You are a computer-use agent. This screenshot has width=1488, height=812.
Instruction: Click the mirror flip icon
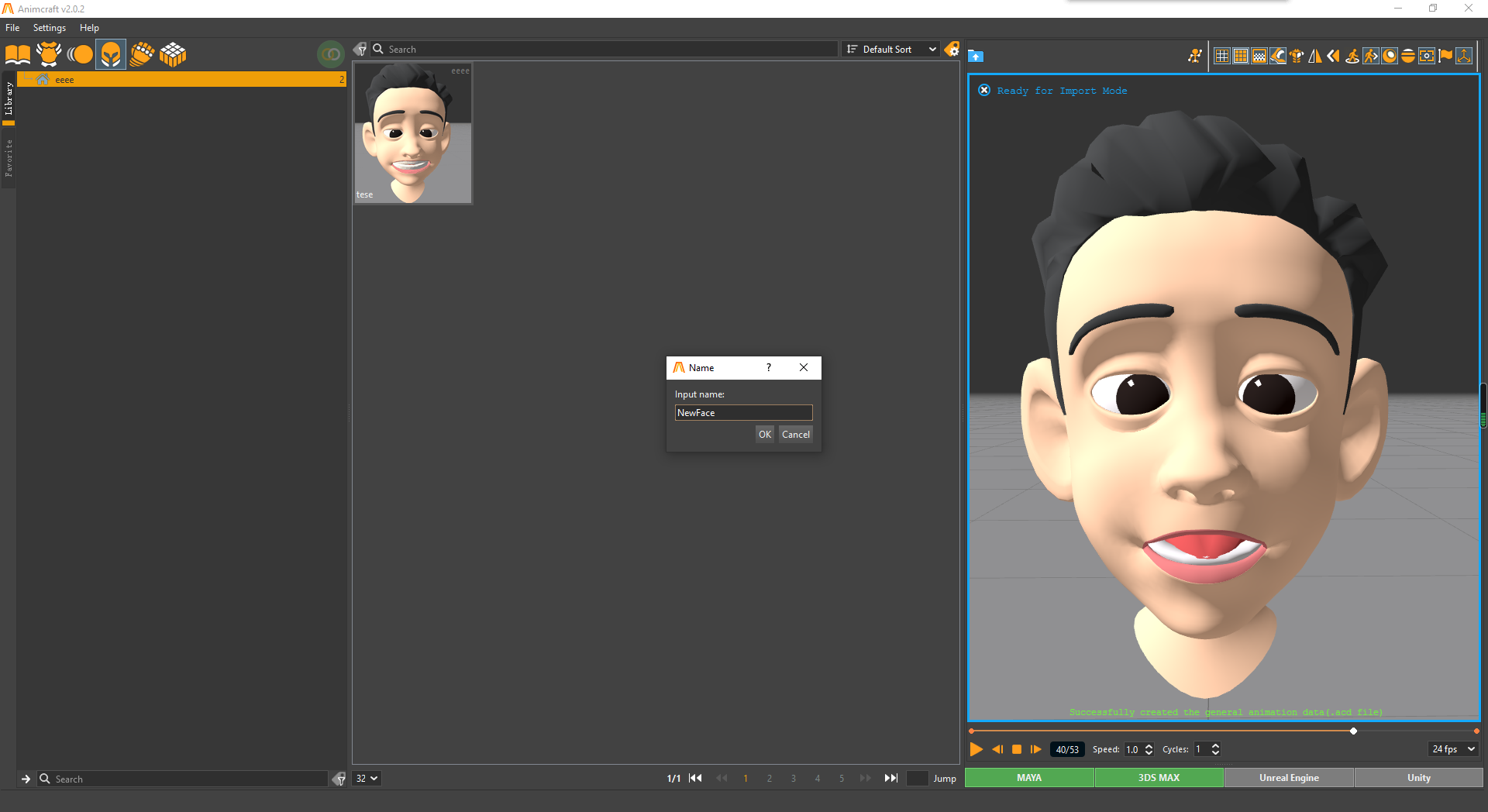point(1315,56)
